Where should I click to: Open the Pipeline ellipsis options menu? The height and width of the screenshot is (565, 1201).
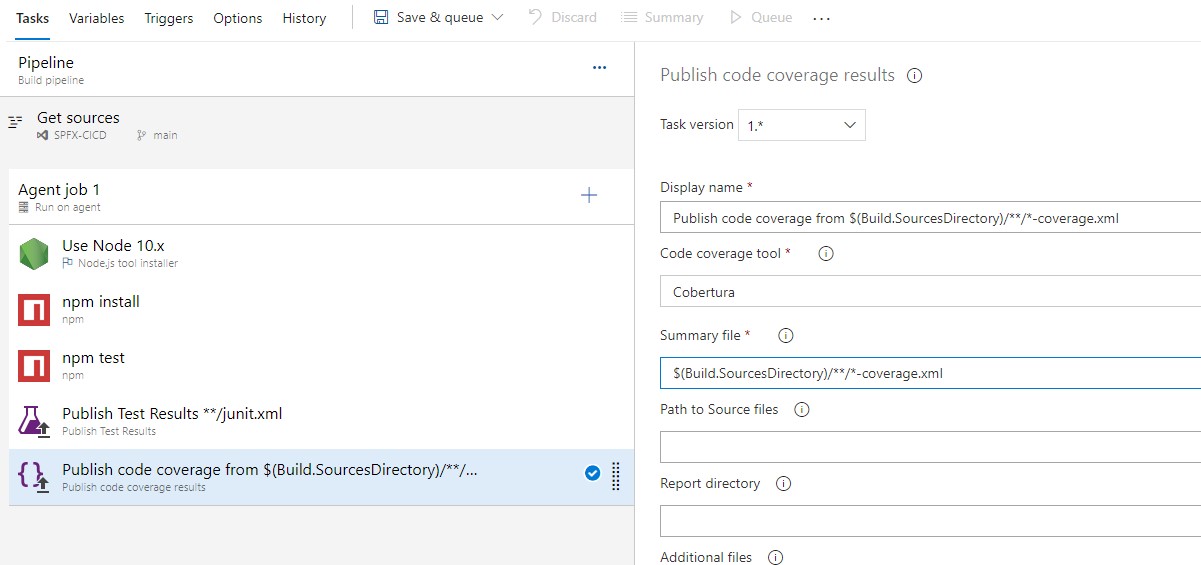pos(599,68)
